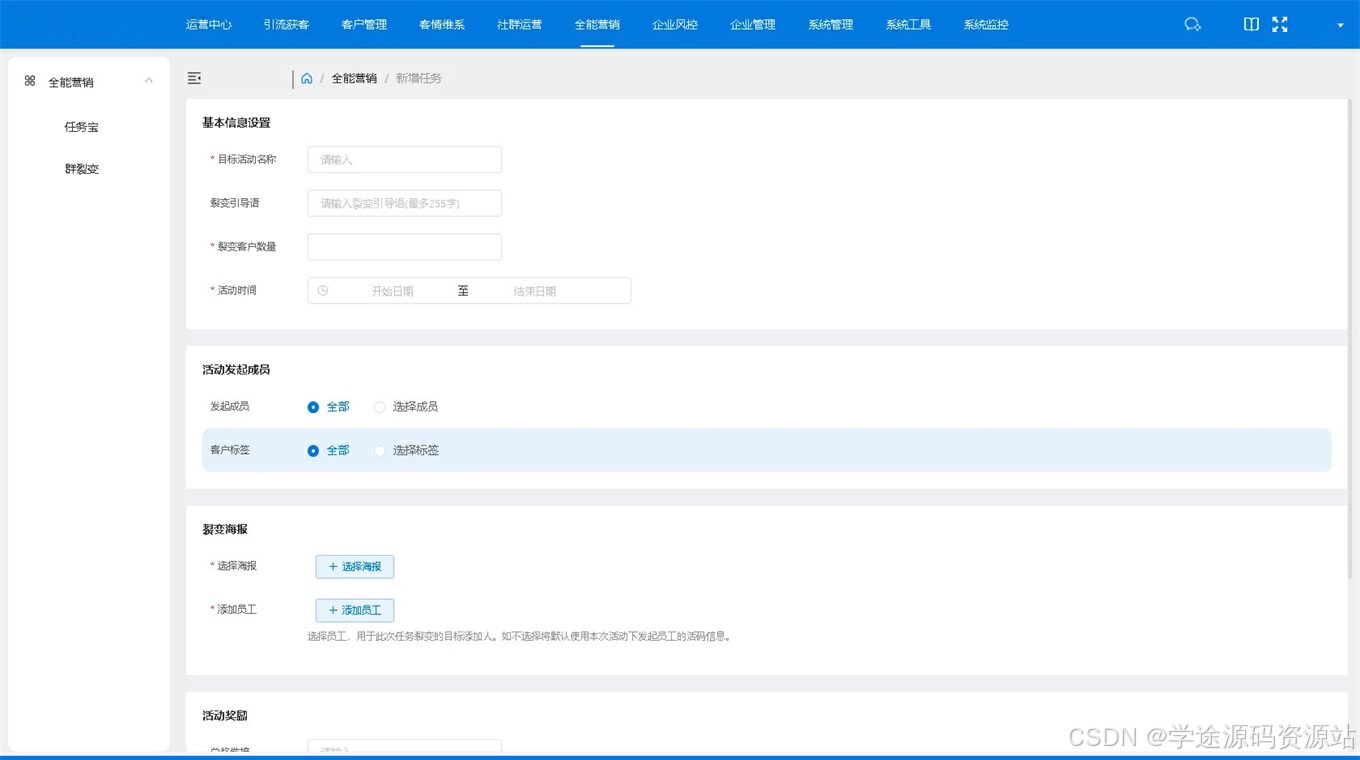Collapse the 全能营销 sidebar group chevron

pos(149,81)
